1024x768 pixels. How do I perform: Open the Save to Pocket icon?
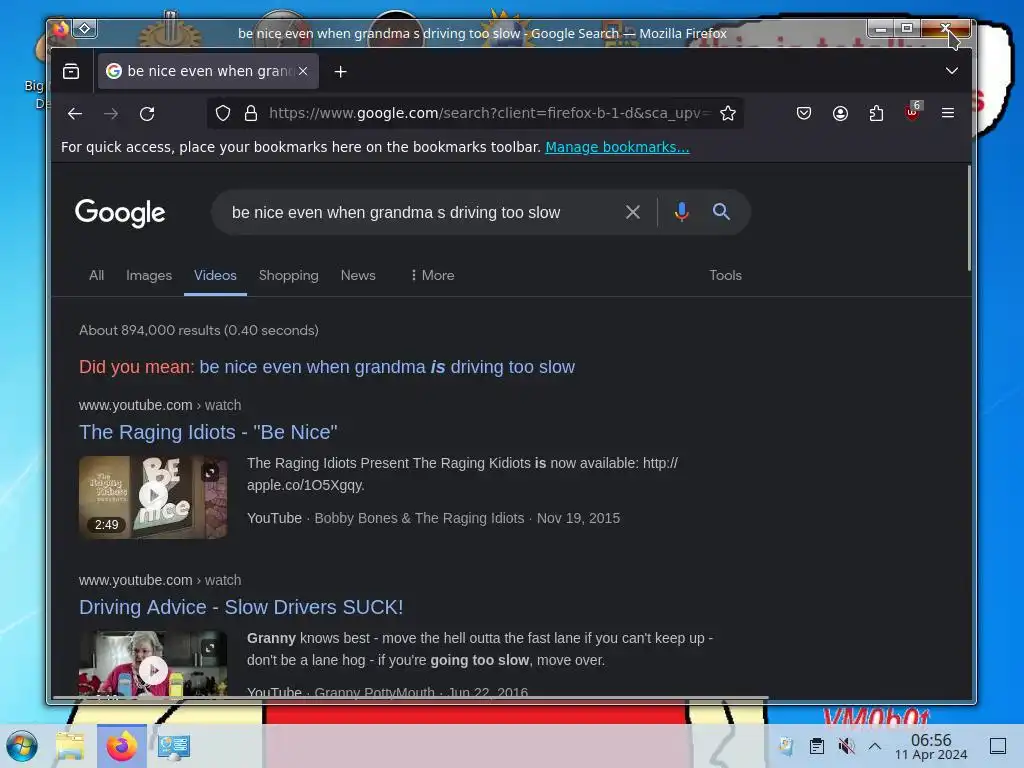tap(804, 114)
